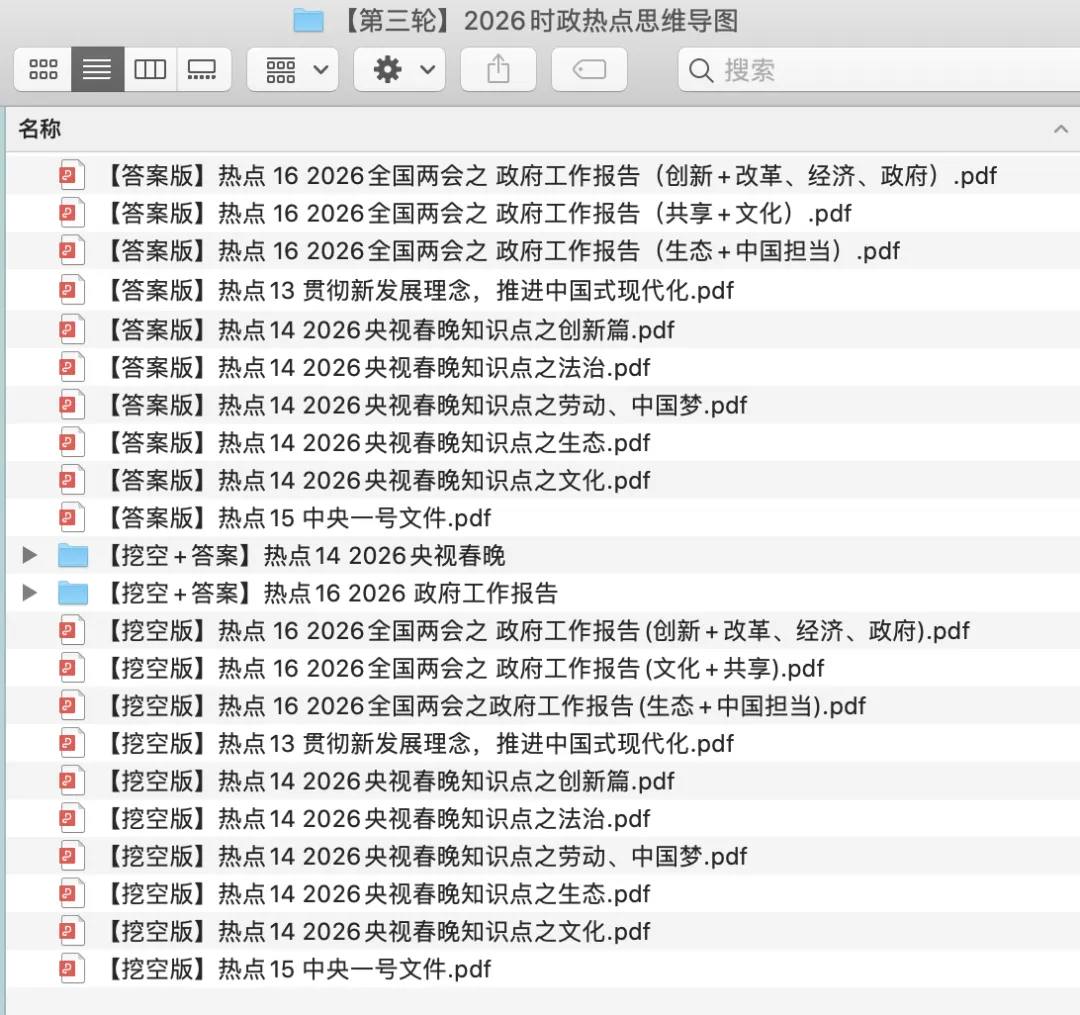
Task: Click the search magnifier icon
Action: click(703, 70)
